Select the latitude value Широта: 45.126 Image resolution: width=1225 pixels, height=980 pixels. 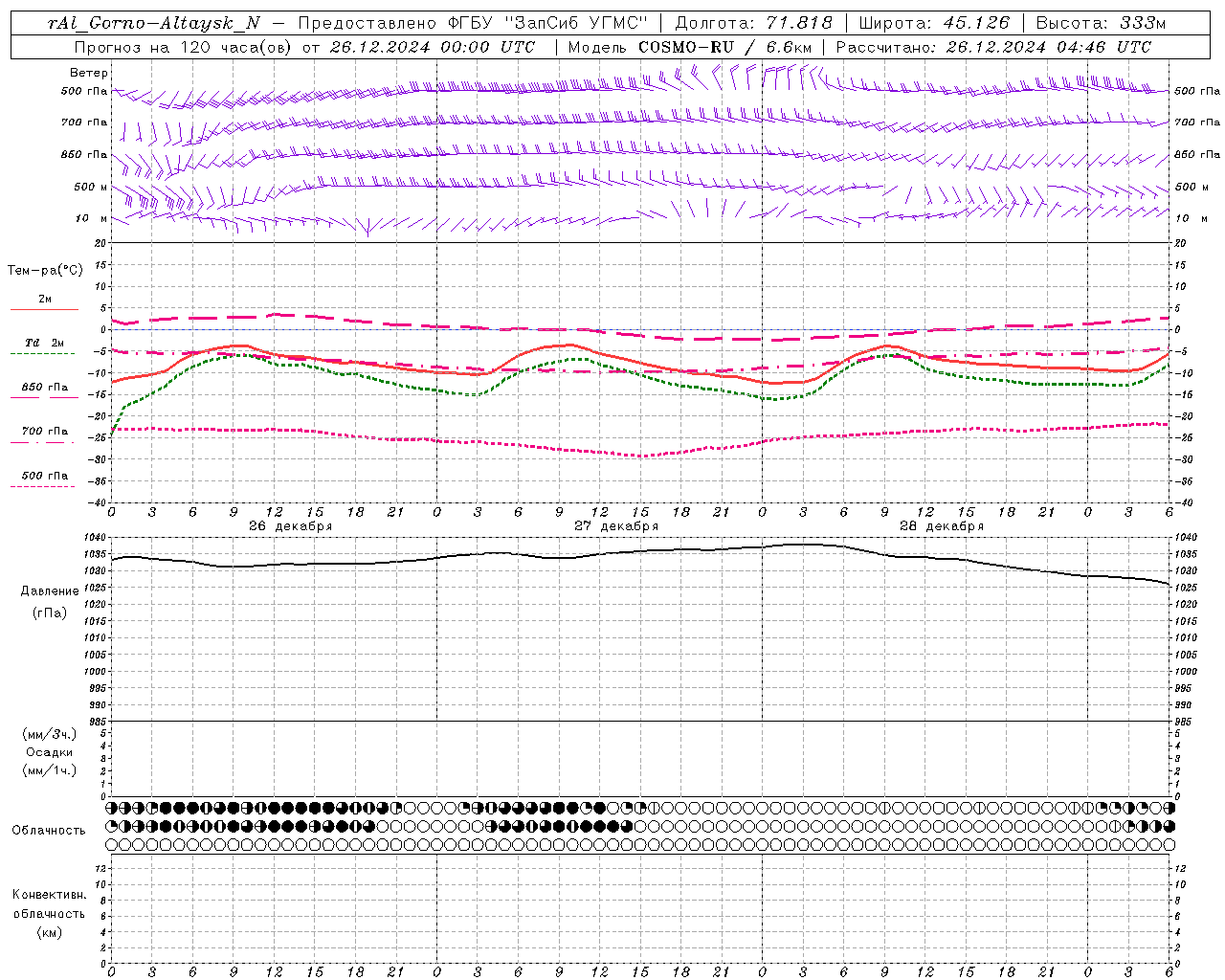pos(934,23)
